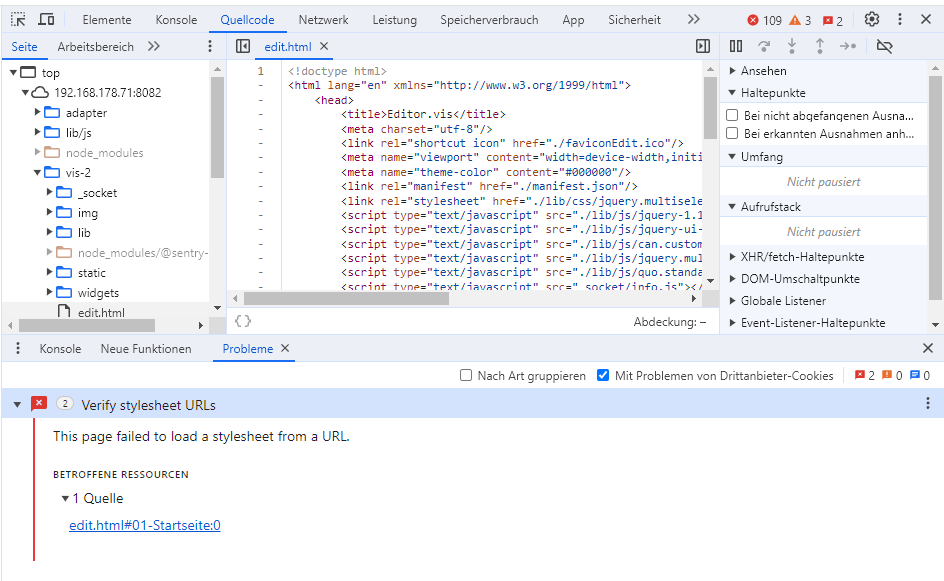Open the 2 issues badge in toolbar
944x581 pixels.
tap(833, 20)
